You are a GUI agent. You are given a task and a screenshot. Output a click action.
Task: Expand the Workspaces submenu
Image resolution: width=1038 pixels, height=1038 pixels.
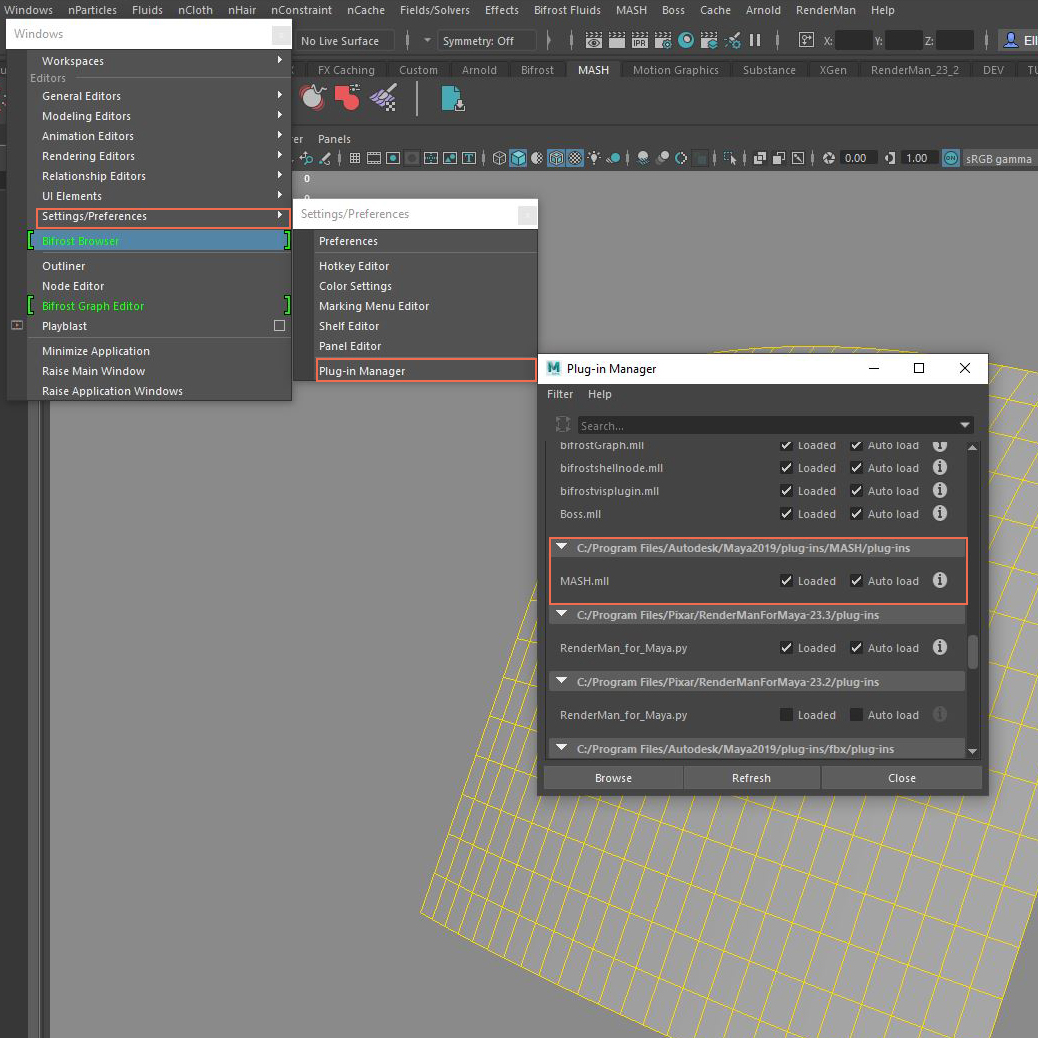pos(159,60)
